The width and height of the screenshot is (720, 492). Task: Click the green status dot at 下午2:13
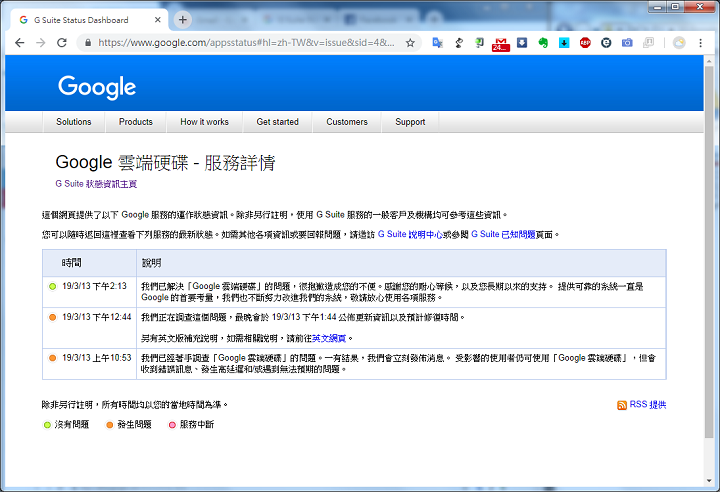[52, 287]
